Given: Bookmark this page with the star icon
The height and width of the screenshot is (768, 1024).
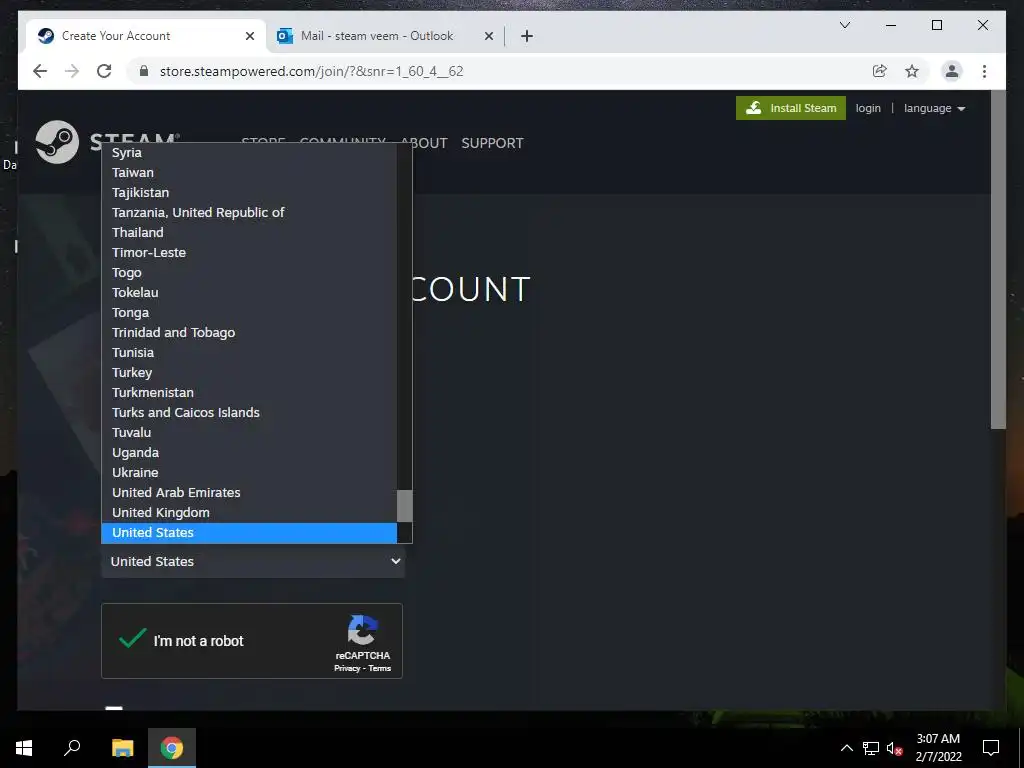Looking at the screenshot, I should (912, 71).
